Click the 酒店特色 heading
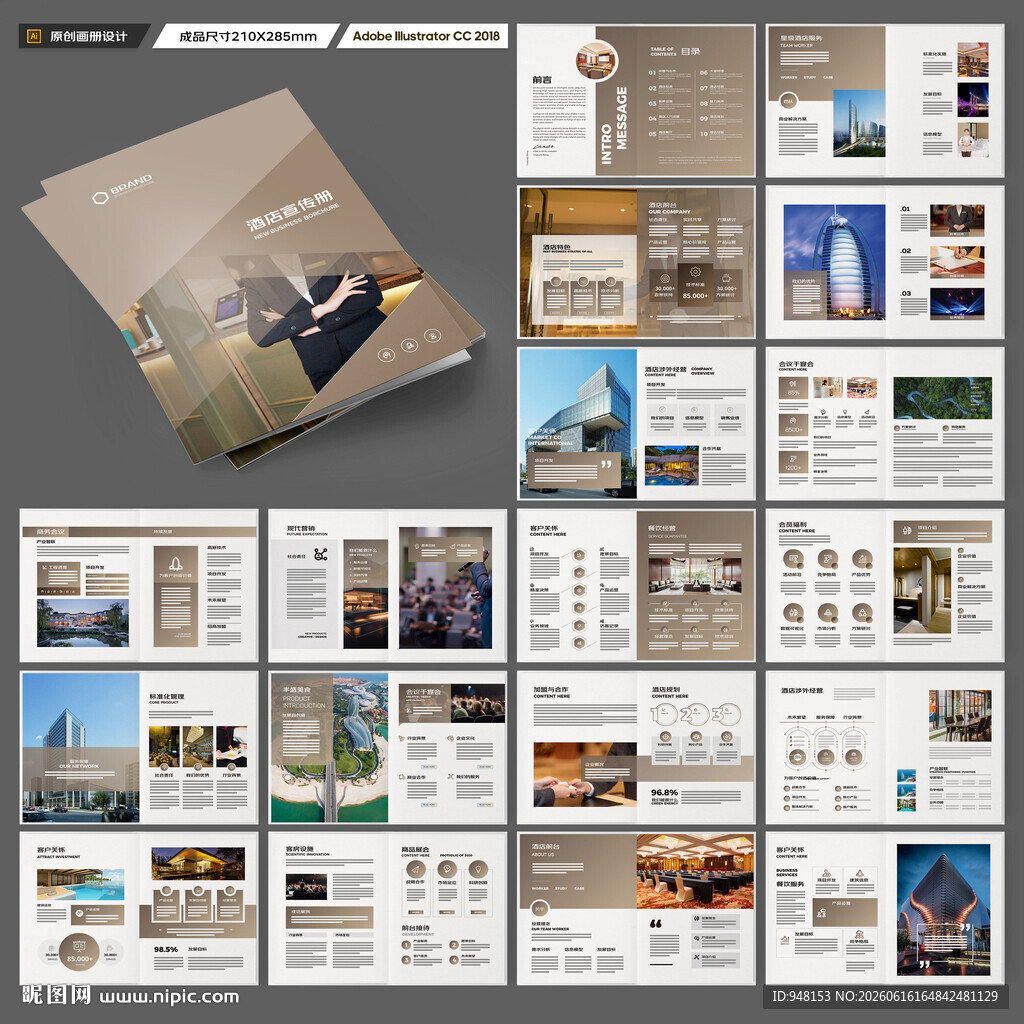1024x1024 pixels. pyautogui.click(x=556, y=247)
